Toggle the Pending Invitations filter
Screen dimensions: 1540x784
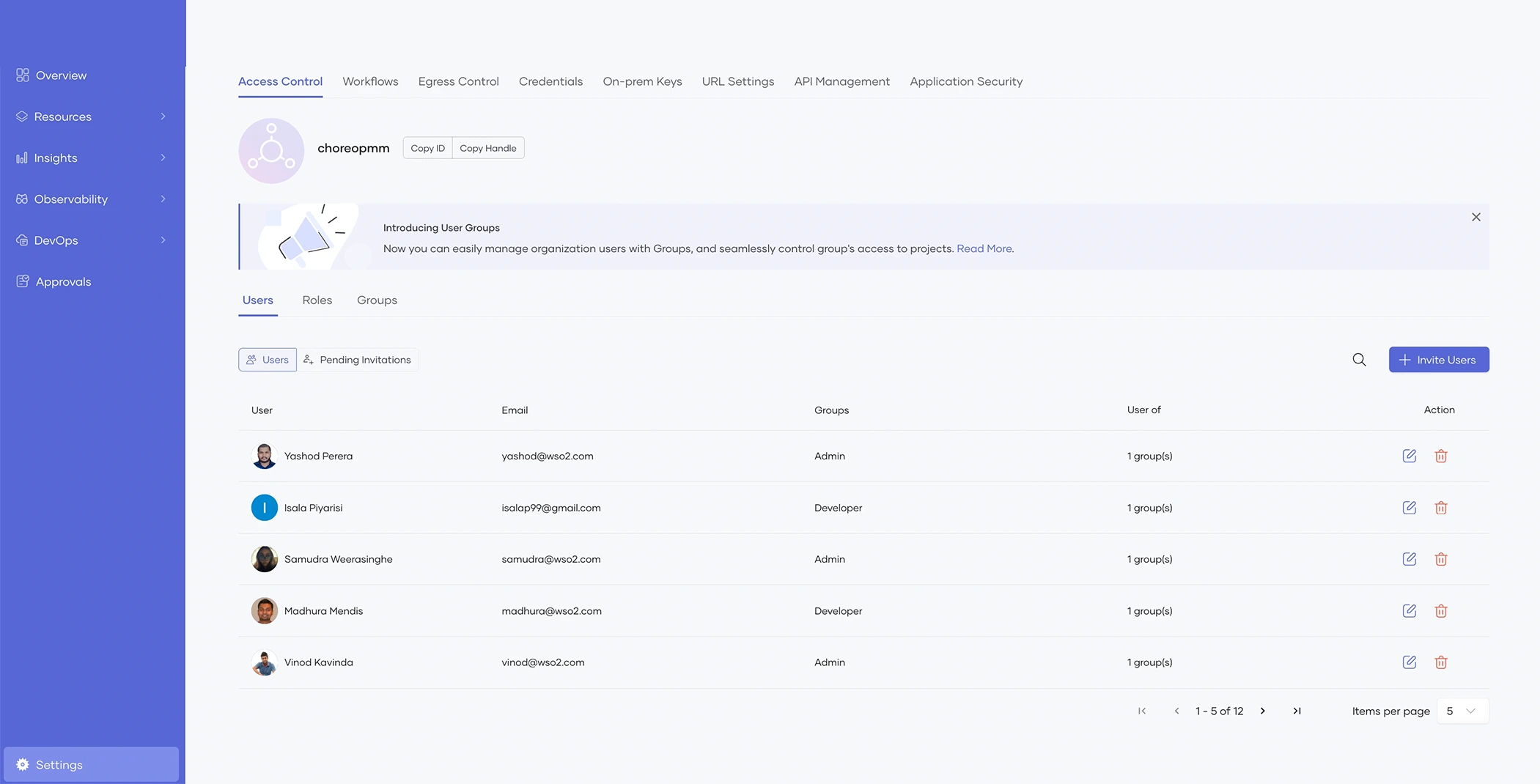358,359
